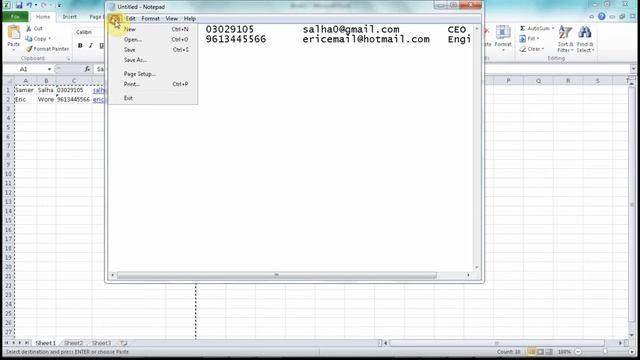This screenshot has height=360, width=640.
Task: Select cell A1 containing Samer
Action: (25, 90)
